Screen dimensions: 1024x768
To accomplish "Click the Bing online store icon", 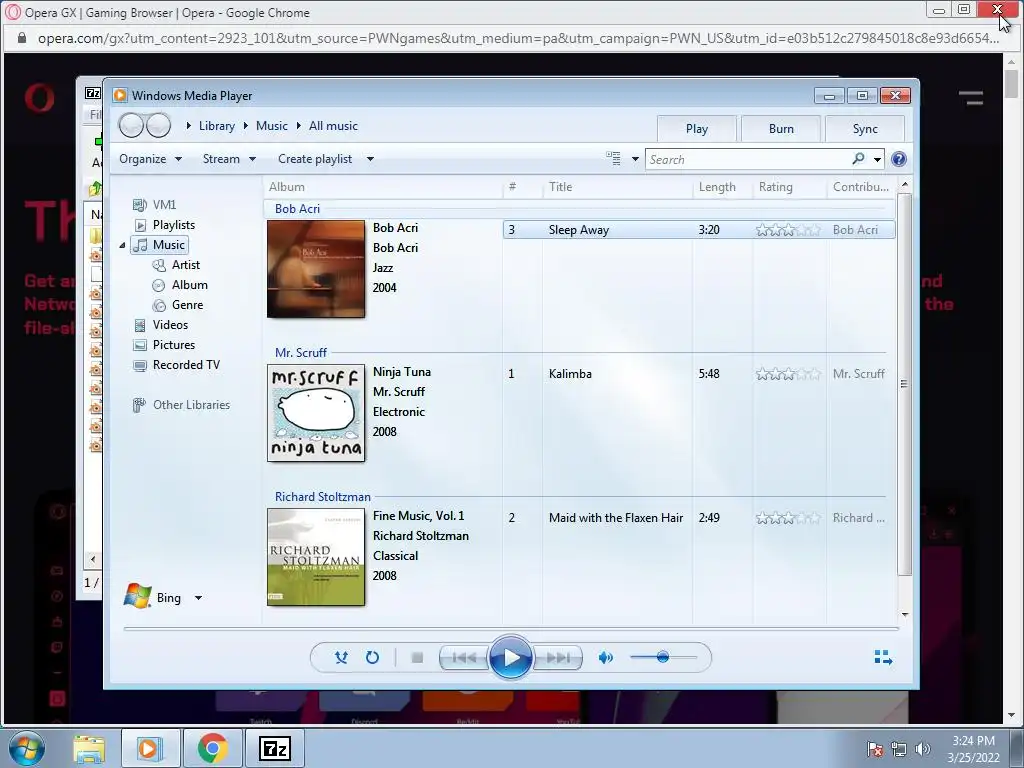I will tap(138, 596).
